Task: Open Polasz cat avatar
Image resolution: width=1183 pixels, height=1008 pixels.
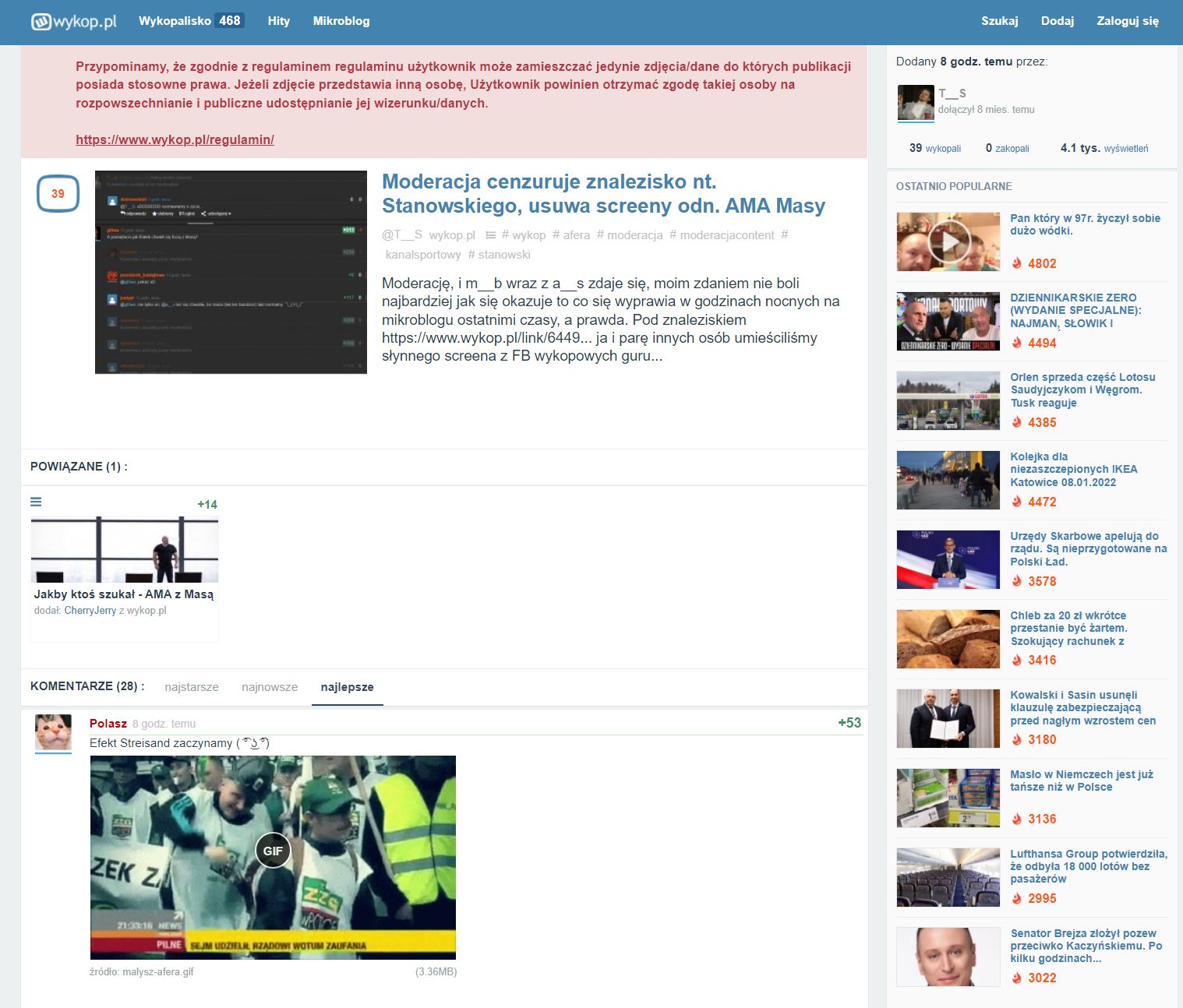Action: coord(53,733)
